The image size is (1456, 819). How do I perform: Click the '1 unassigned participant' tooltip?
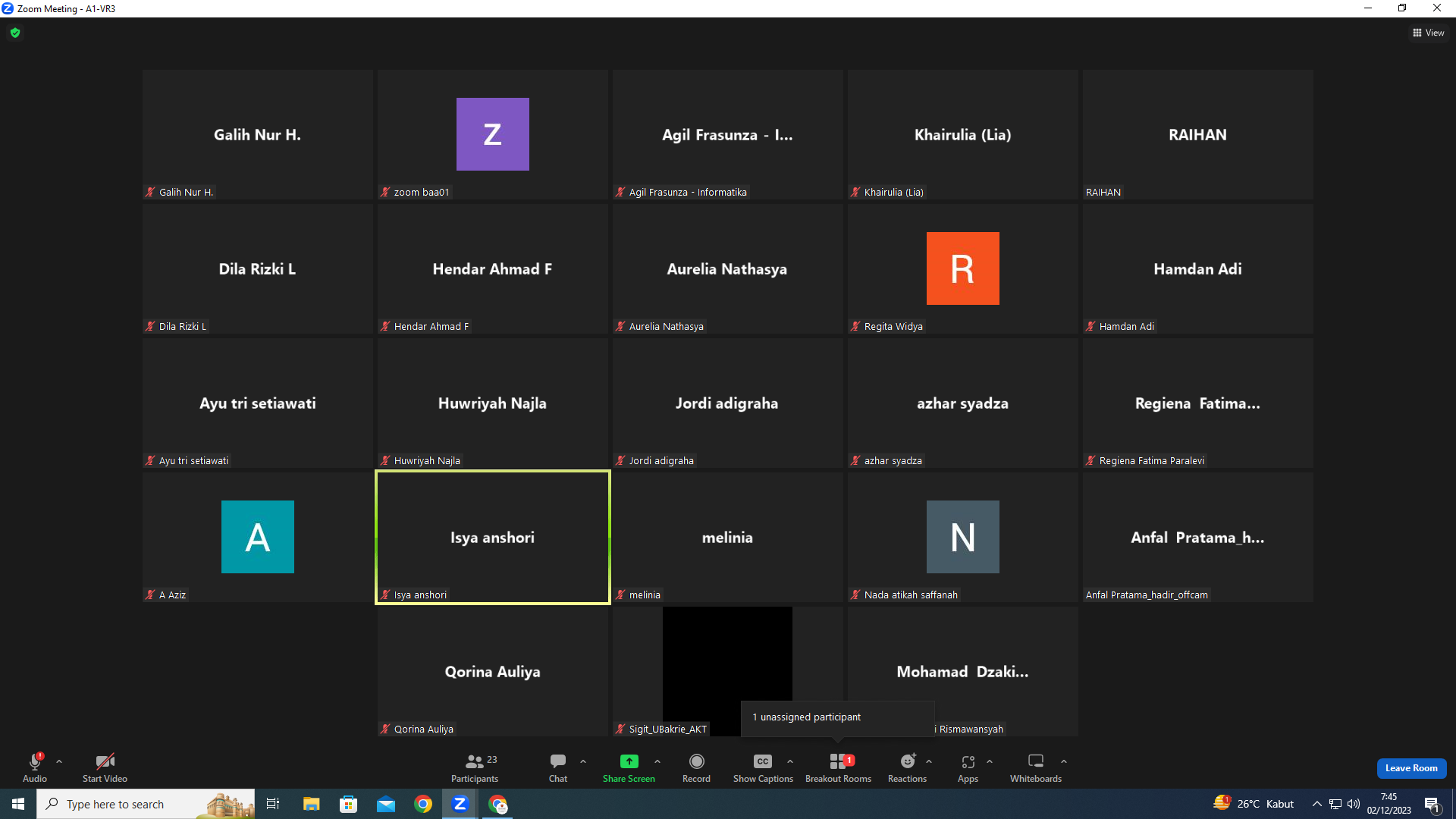coord(837,717)
